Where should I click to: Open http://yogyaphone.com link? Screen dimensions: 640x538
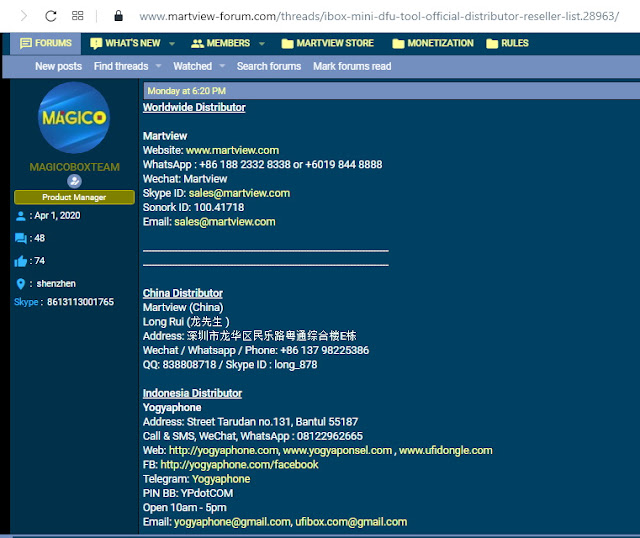click(224, 450)
